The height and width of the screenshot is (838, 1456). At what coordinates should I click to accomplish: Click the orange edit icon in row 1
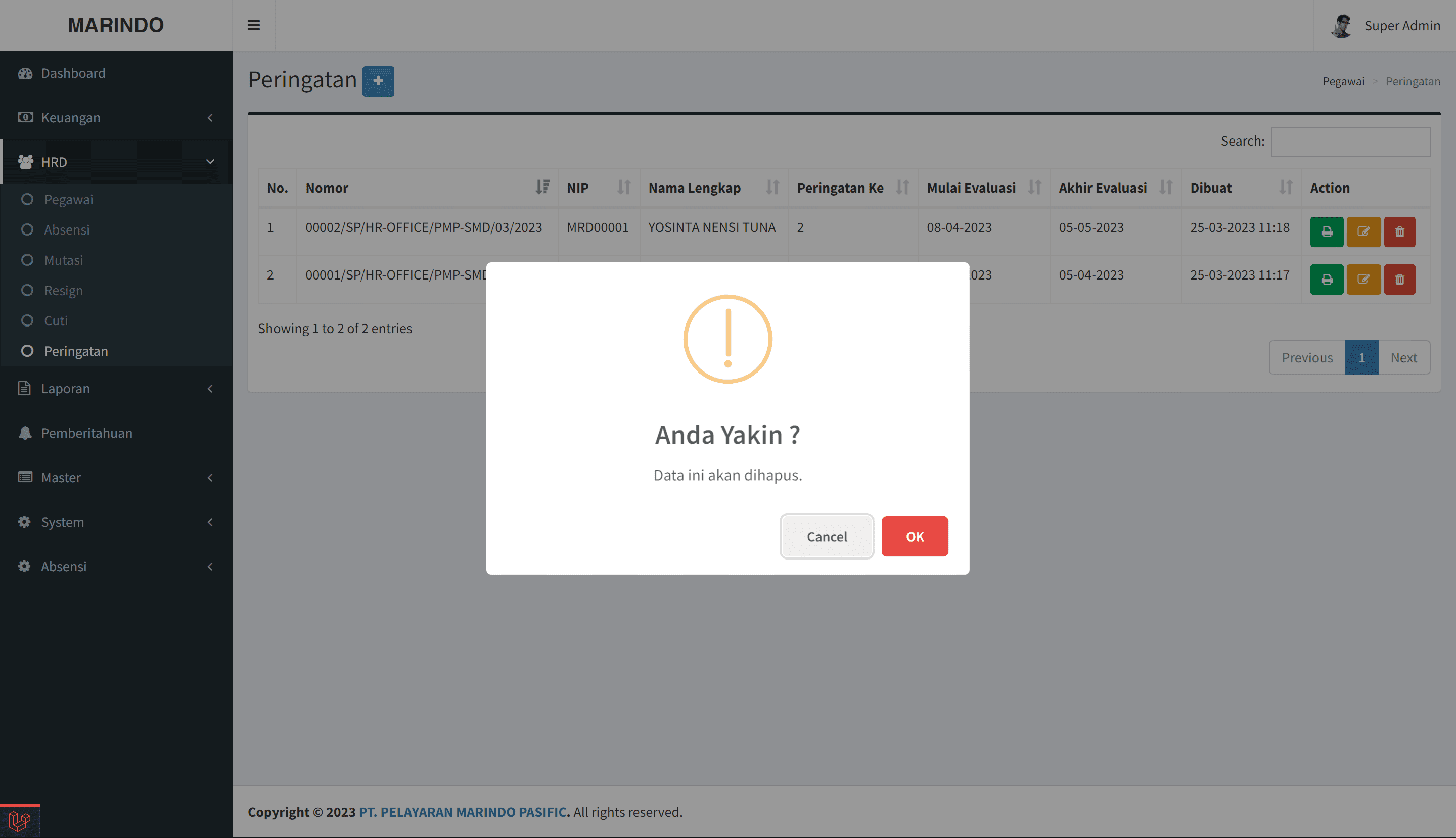coord(1363,232)
